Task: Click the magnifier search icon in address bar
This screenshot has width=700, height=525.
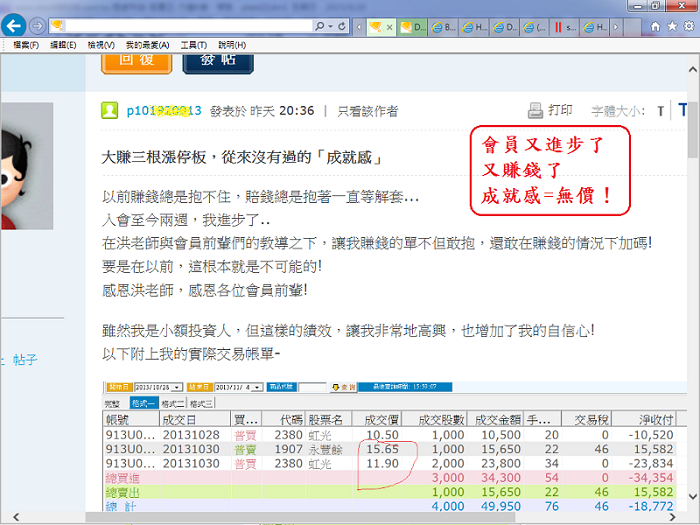Action: (319, 26)
